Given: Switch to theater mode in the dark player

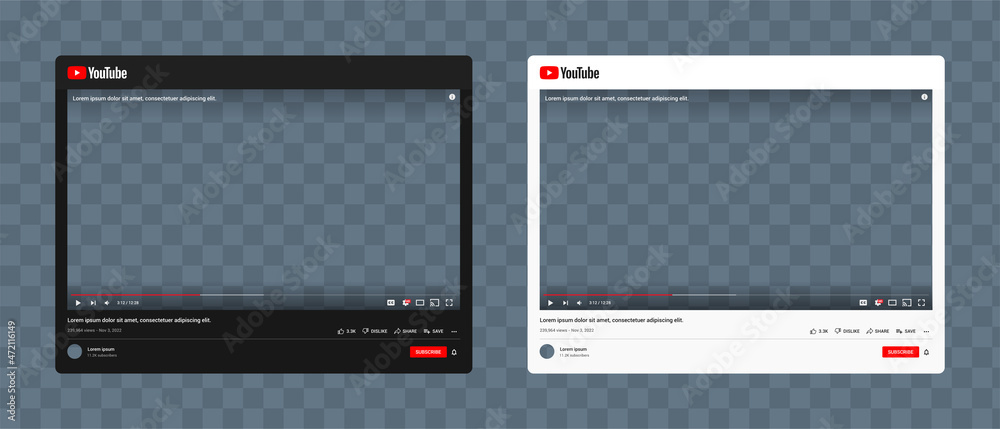Looking at the screenshot, I should coord(420,303).
